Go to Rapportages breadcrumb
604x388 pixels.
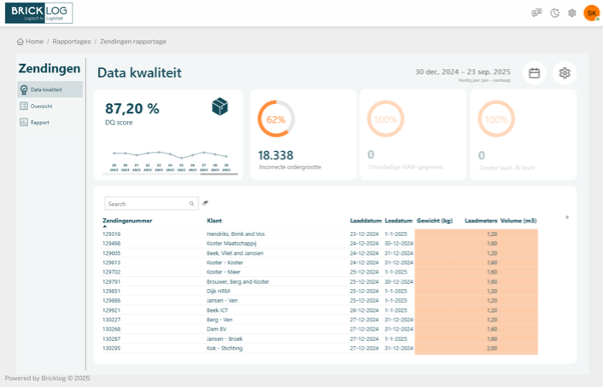point(72,41)
